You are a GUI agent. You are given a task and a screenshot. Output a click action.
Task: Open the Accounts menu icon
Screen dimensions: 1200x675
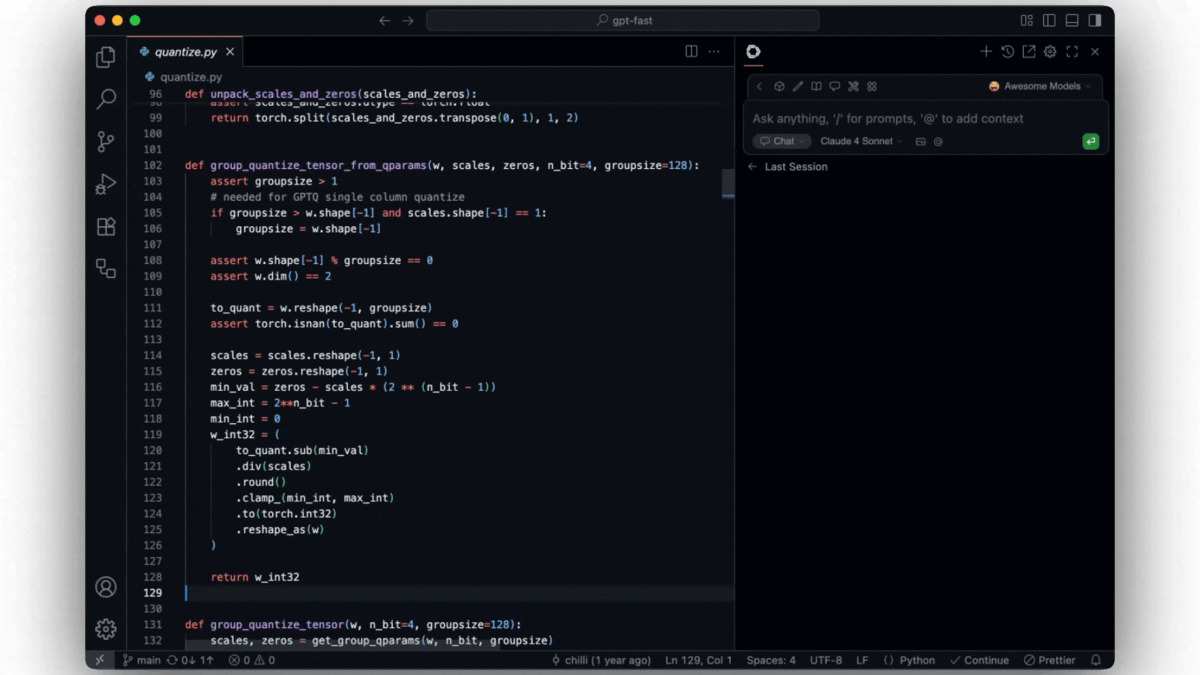(106, 587)
